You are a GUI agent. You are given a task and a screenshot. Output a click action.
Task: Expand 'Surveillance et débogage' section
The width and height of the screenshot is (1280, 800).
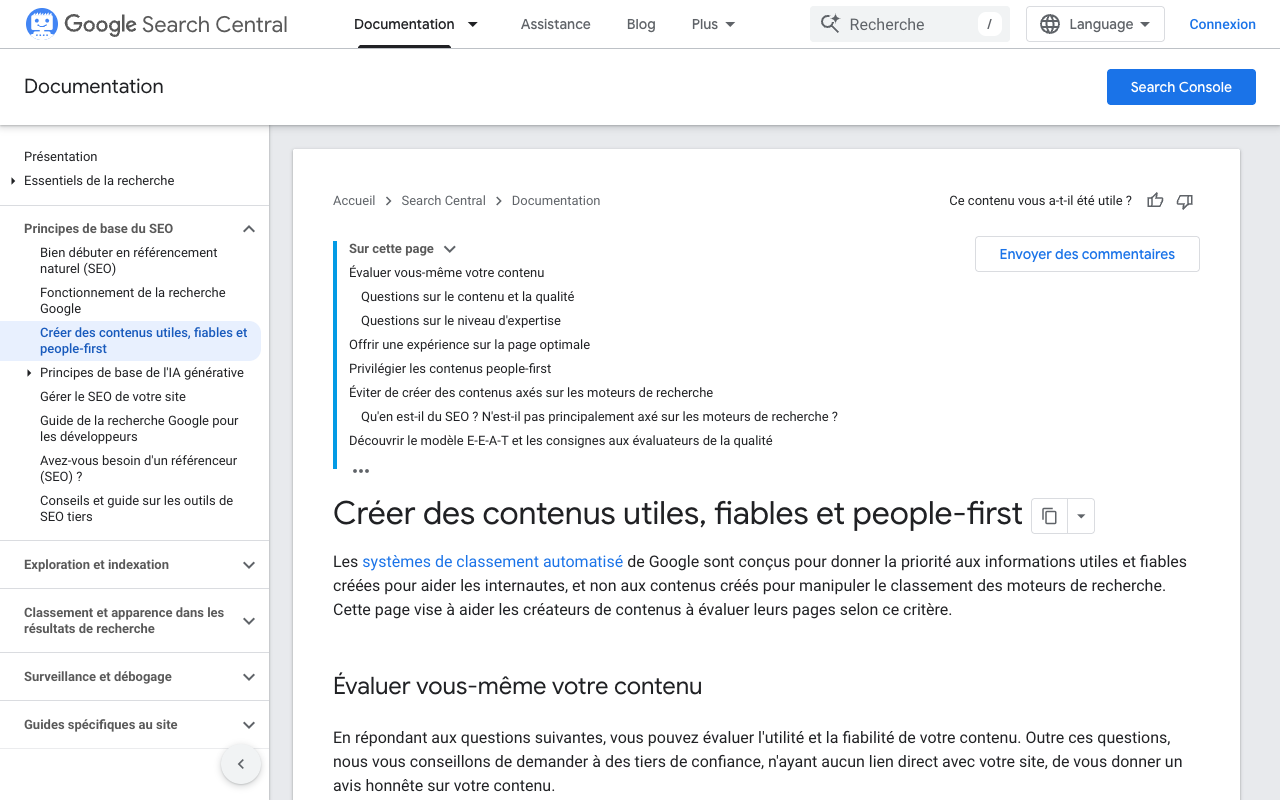[x=249, y=677]
